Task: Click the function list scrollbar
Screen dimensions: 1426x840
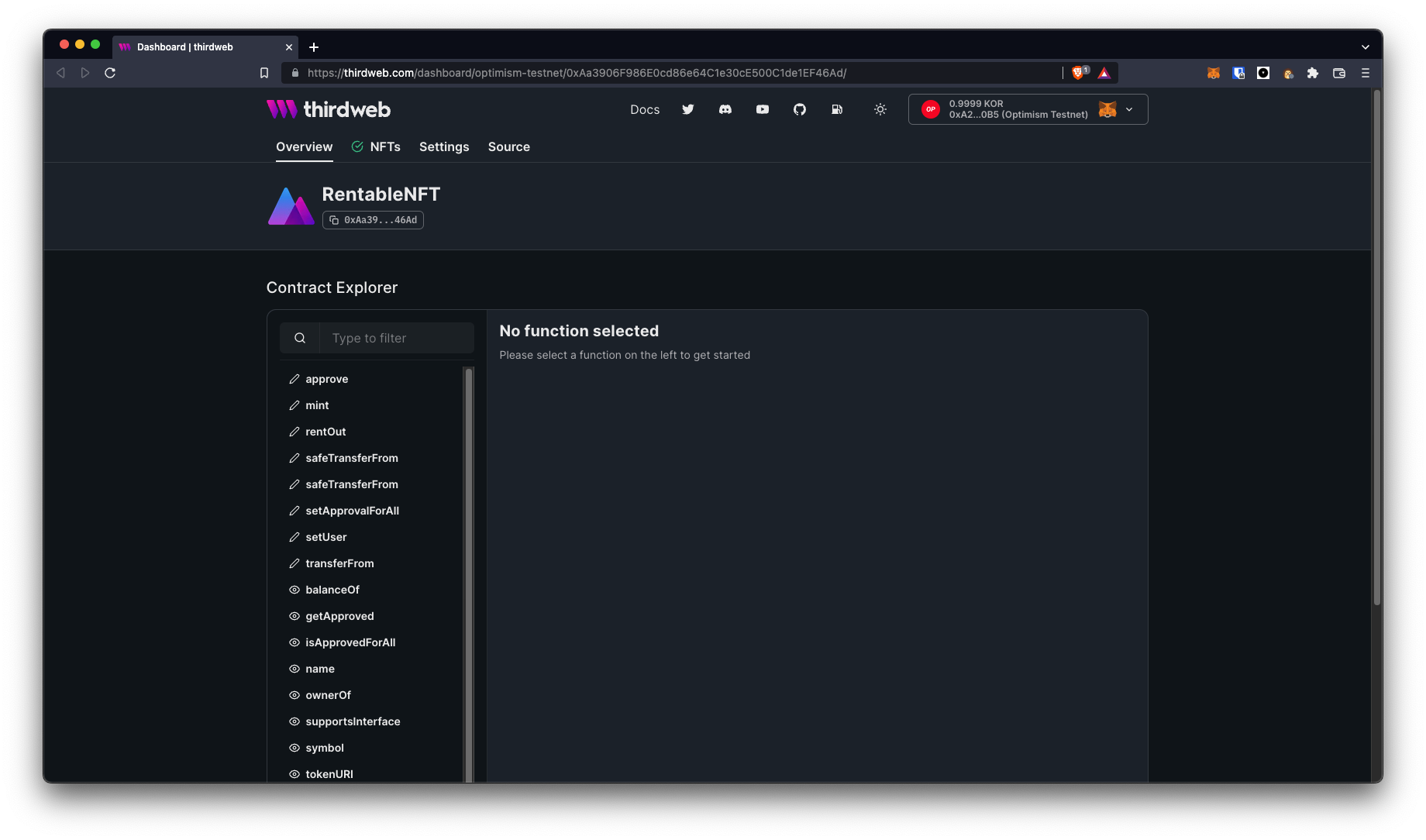Action: pos(468,573)
